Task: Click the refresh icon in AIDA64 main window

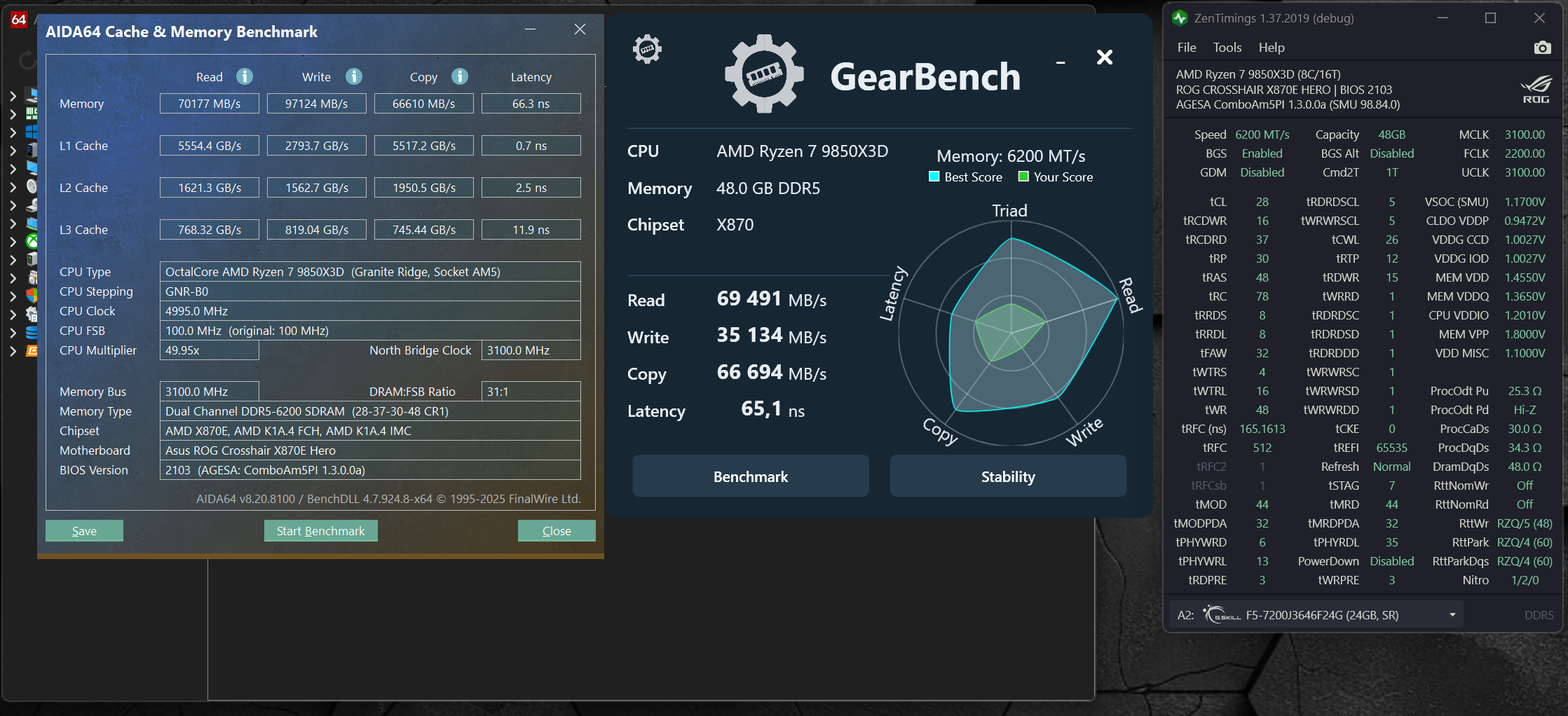Action: click(27, 60)
